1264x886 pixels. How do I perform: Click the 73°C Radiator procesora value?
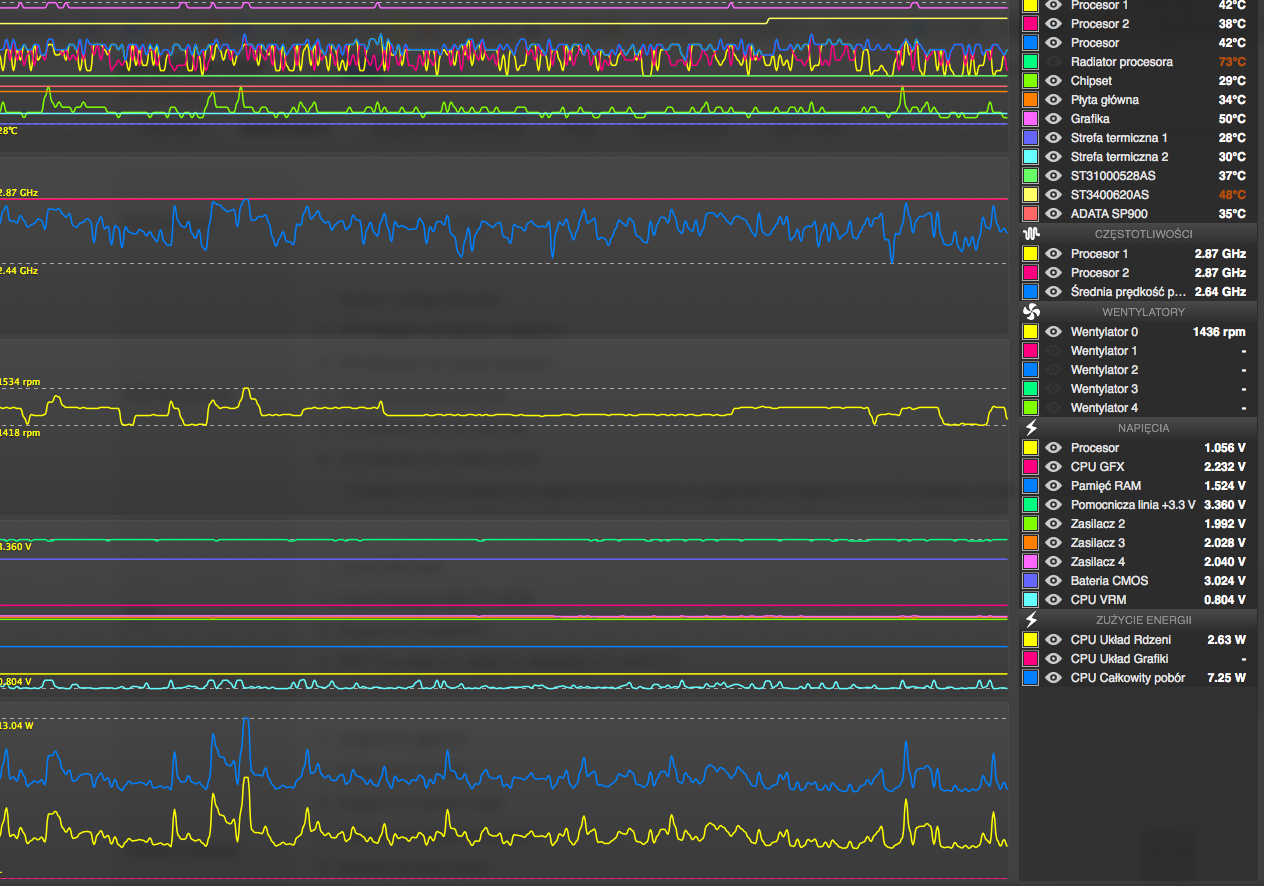1232,62
